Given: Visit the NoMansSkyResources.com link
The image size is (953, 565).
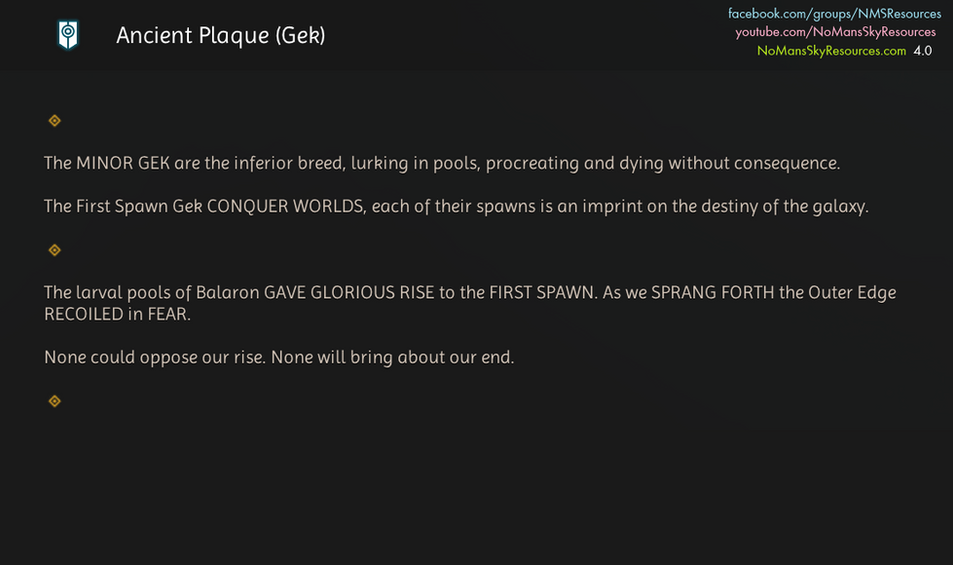Looking at the screenshot, I should coord(831,50).
